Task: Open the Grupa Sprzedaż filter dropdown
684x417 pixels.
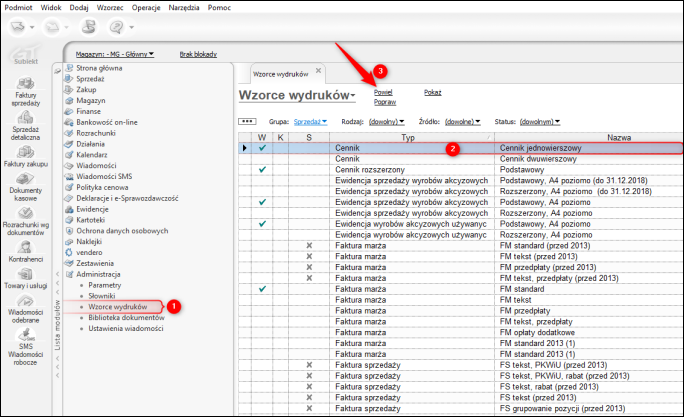Action: [310, 122]
